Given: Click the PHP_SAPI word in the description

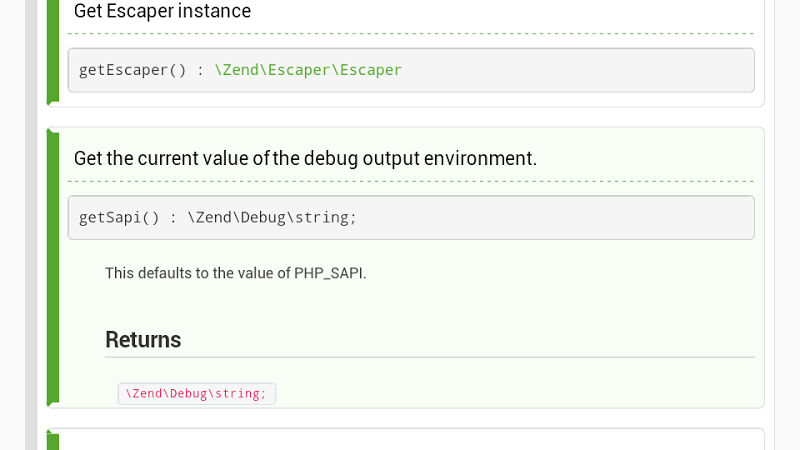Looking at the screenshot, I should pos(329,273).
